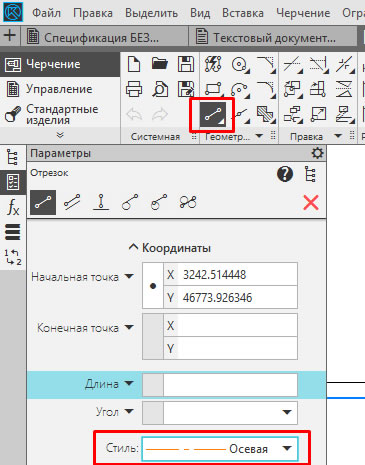Screen dimensions: 365x465
Task: Toggle end point fixation box
Action: 153,336
